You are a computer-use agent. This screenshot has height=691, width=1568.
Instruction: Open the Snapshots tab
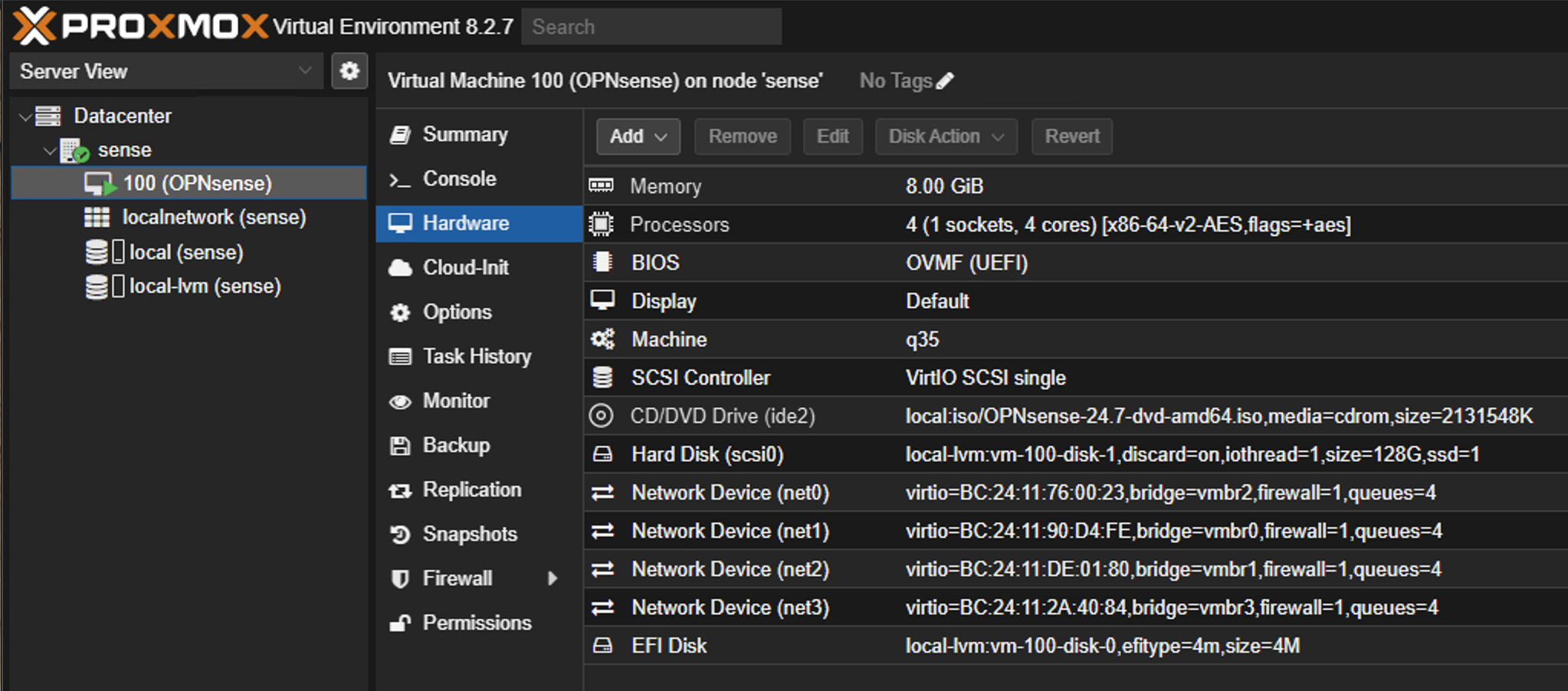pyautogui.click(x=479, y=534)
